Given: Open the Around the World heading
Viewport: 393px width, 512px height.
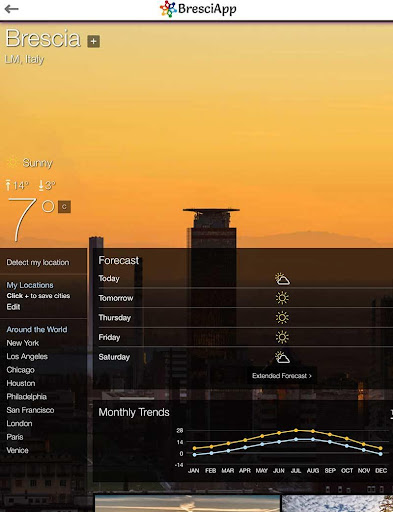Looking at the screenshot, I should (x=37, y=329).
